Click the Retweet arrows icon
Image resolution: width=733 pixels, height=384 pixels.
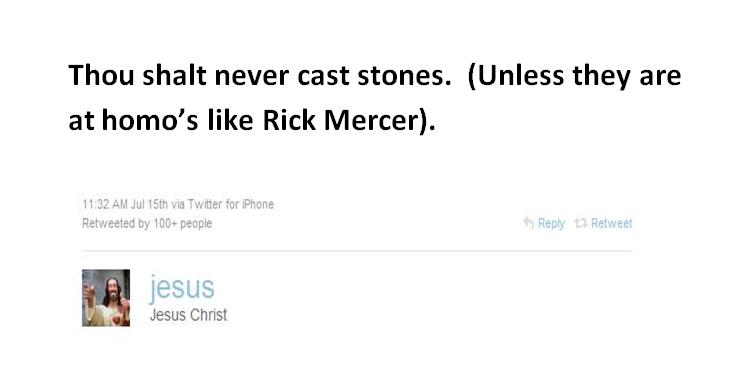click(581, 223)
